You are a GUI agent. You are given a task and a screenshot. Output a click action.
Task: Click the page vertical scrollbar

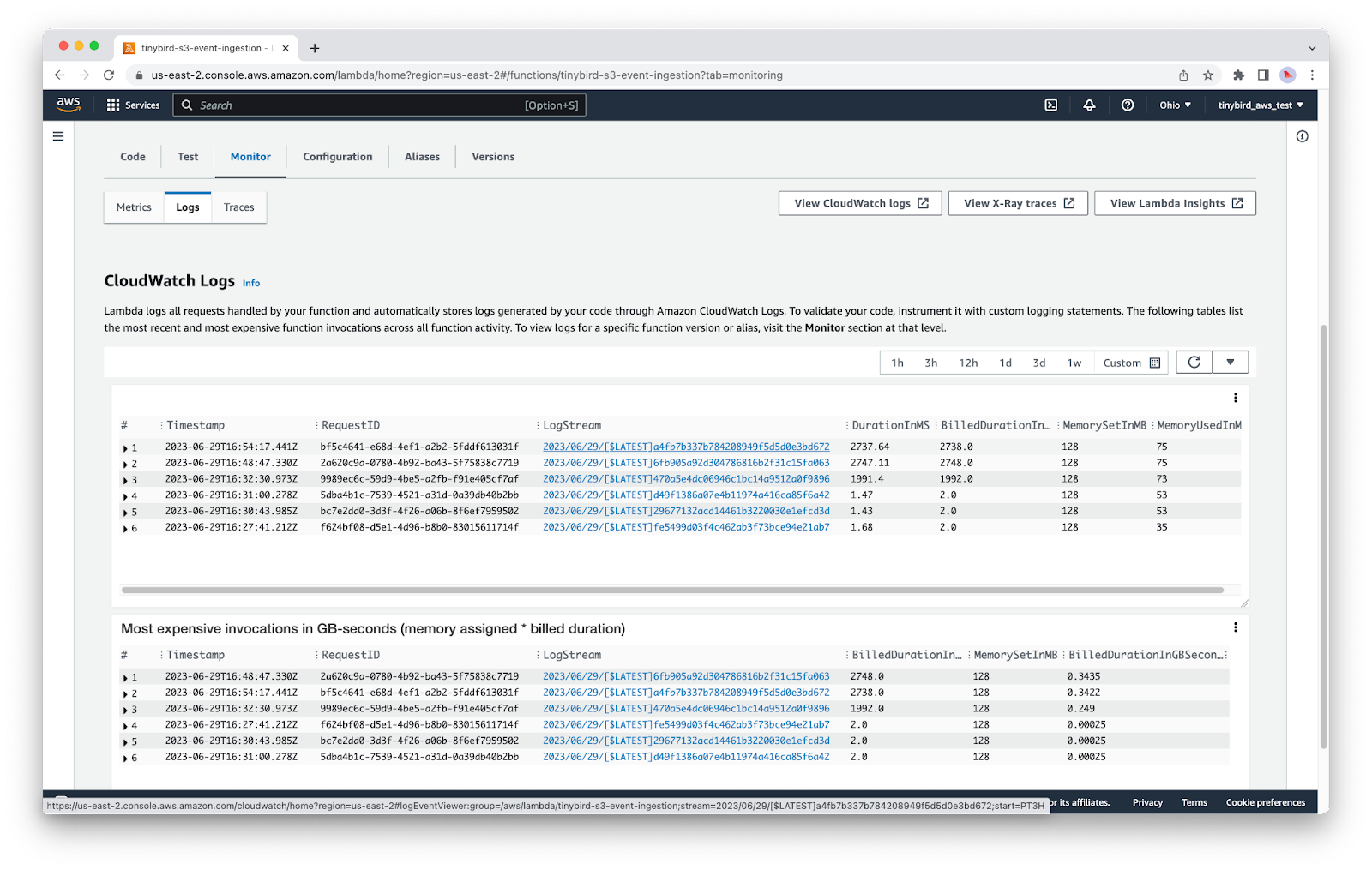(x=1323, y=536)
